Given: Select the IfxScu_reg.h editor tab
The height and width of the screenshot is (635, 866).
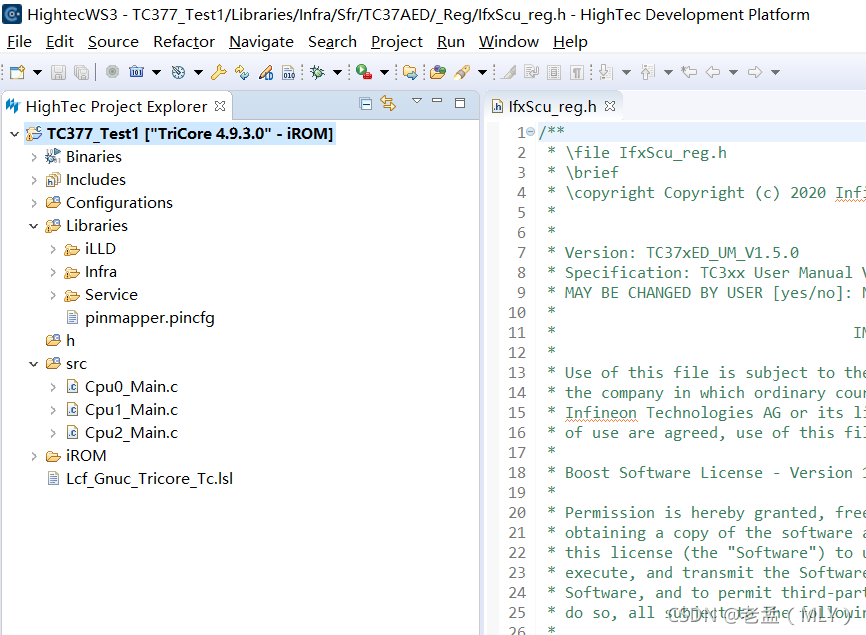Looking at the screenshot, I should (552, 106).
